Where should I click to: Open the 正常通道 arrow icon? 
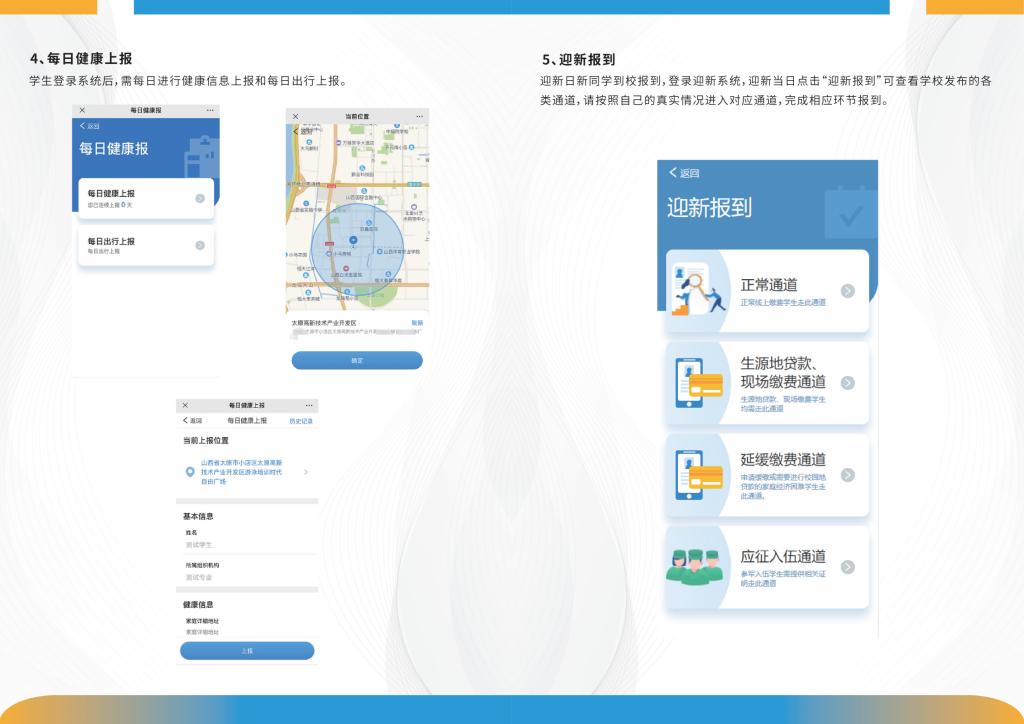tap(847, 291)
